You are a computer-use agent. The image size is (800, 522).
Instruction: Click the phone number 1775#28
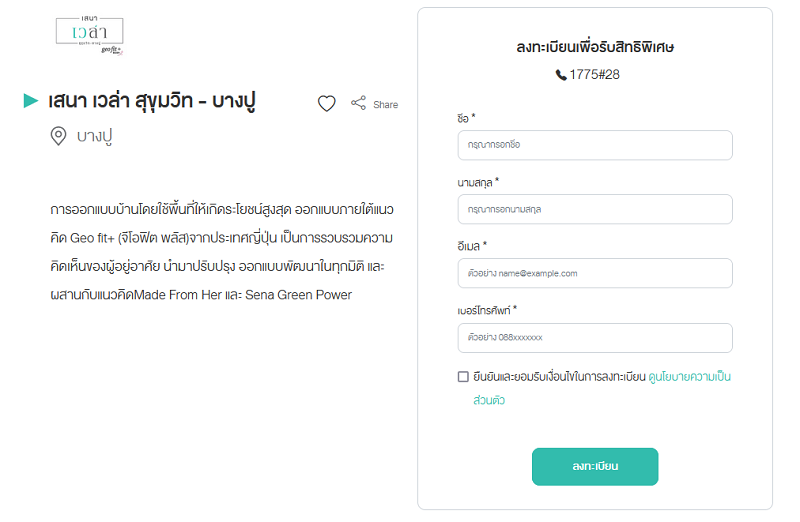click(594, 74)
